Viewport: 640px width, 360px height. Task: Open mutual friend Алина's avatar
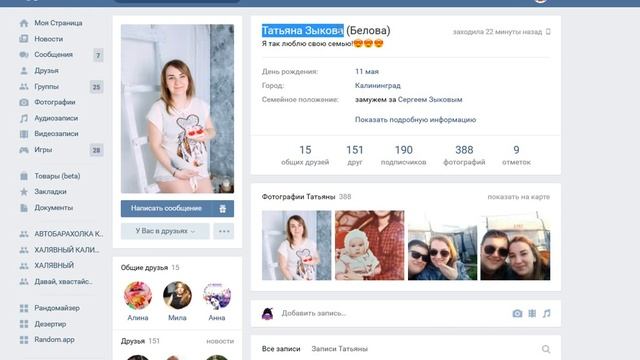(x=138, y=295)
